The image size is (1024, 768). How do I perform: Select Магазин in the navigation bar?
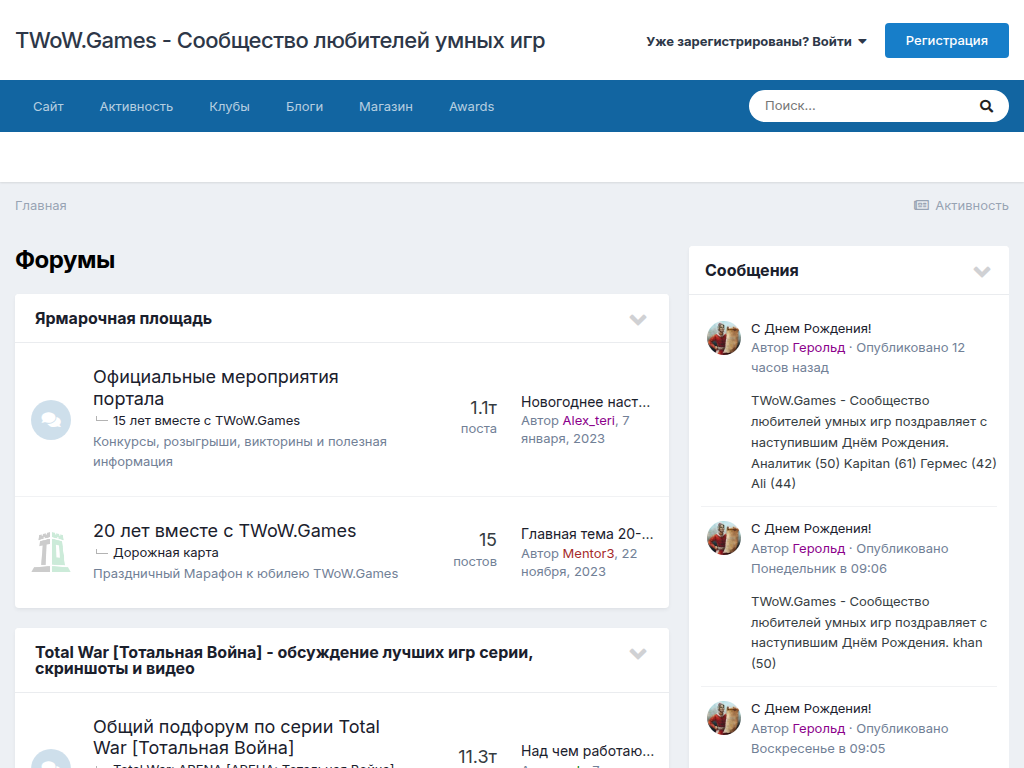tap(386, 106)
